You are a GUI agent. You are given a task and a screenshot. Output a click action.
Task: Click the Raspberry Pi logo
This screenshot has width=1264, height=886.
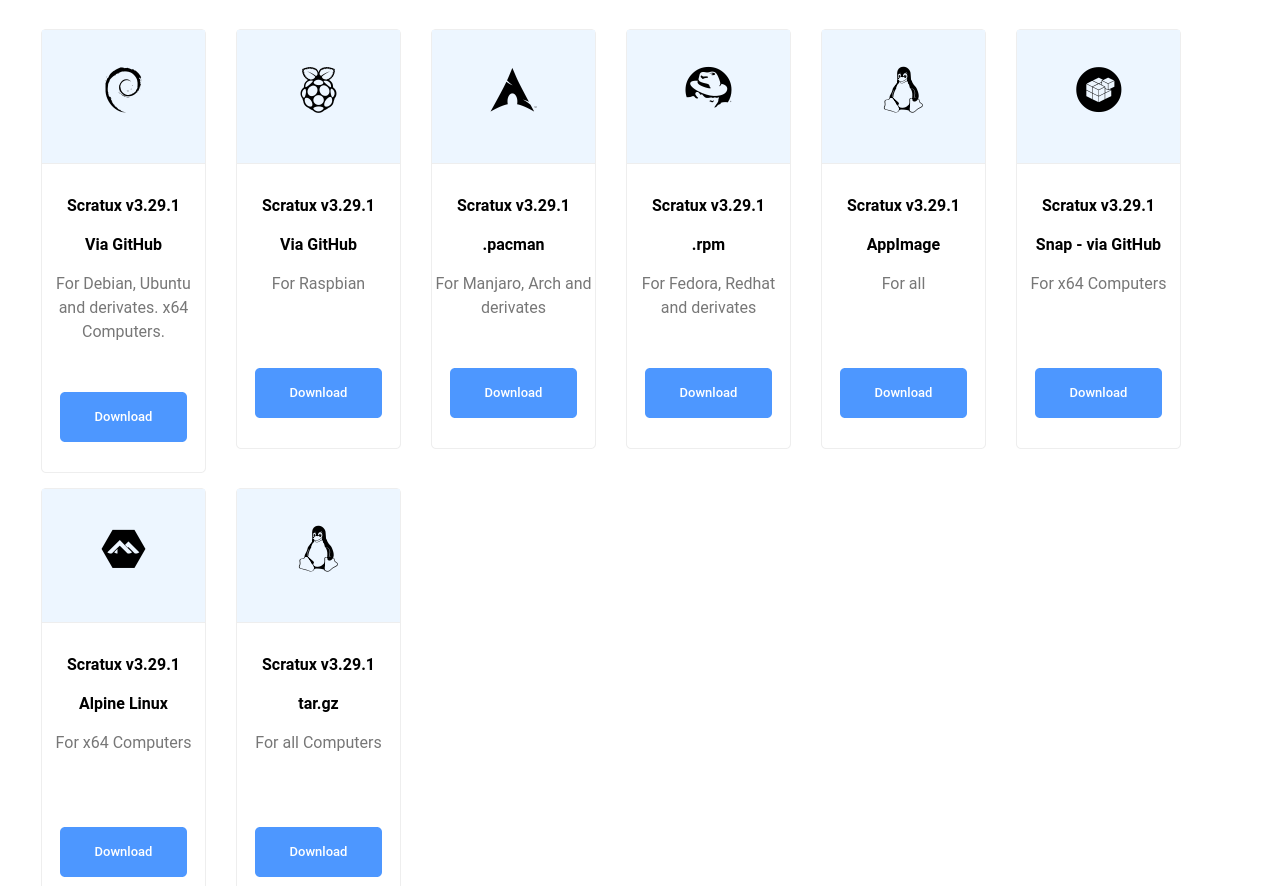click(318, 90)
